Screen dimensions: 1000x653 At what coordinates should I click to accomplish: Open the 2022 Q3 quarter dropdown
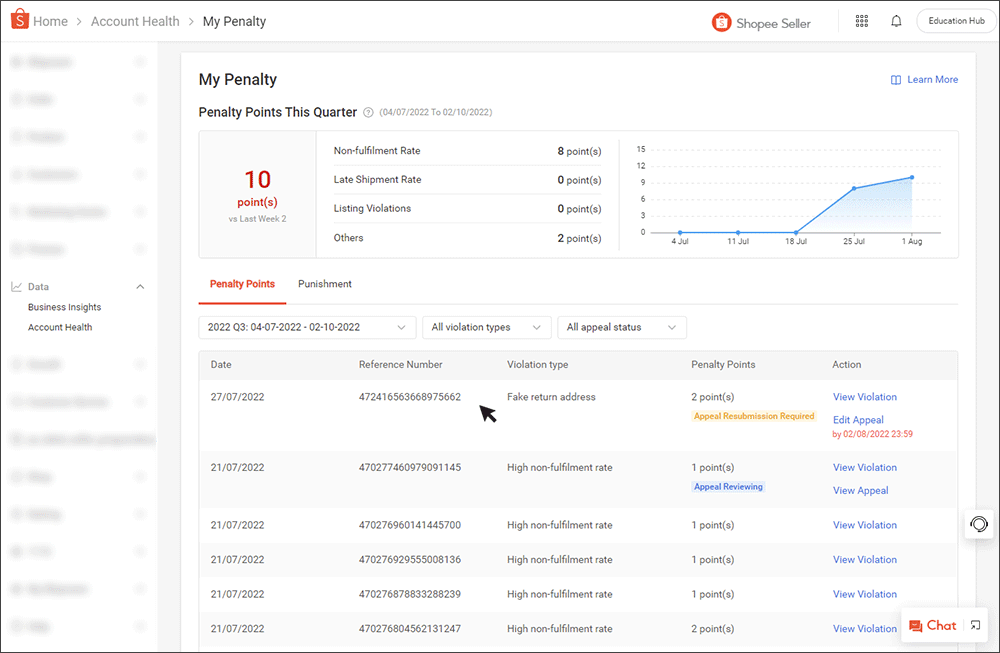pyautogui.click(x=306, y=327)
